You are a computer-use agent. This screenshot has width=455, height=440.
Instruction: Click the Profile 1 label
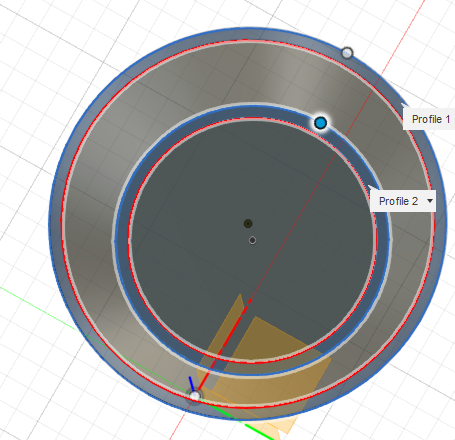tap(430, 119)
